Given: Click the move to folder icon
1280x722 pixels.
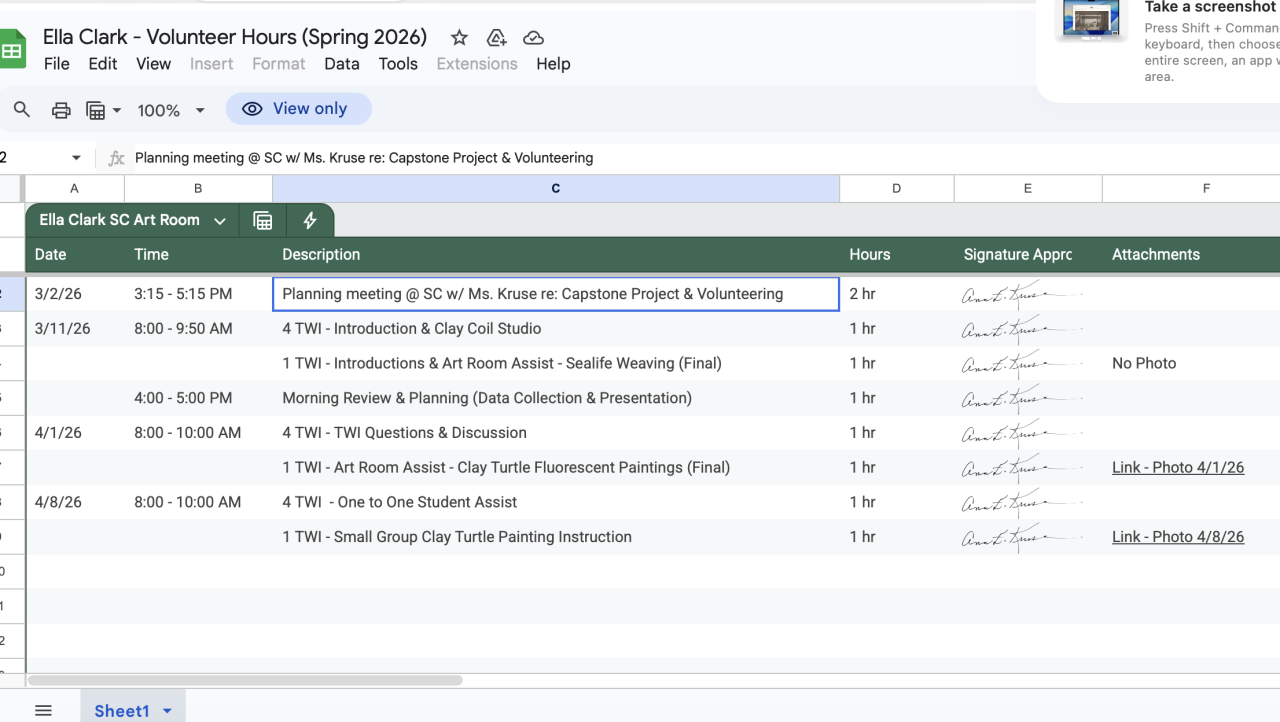Looking at the screenshot, I should click(496, 38).
